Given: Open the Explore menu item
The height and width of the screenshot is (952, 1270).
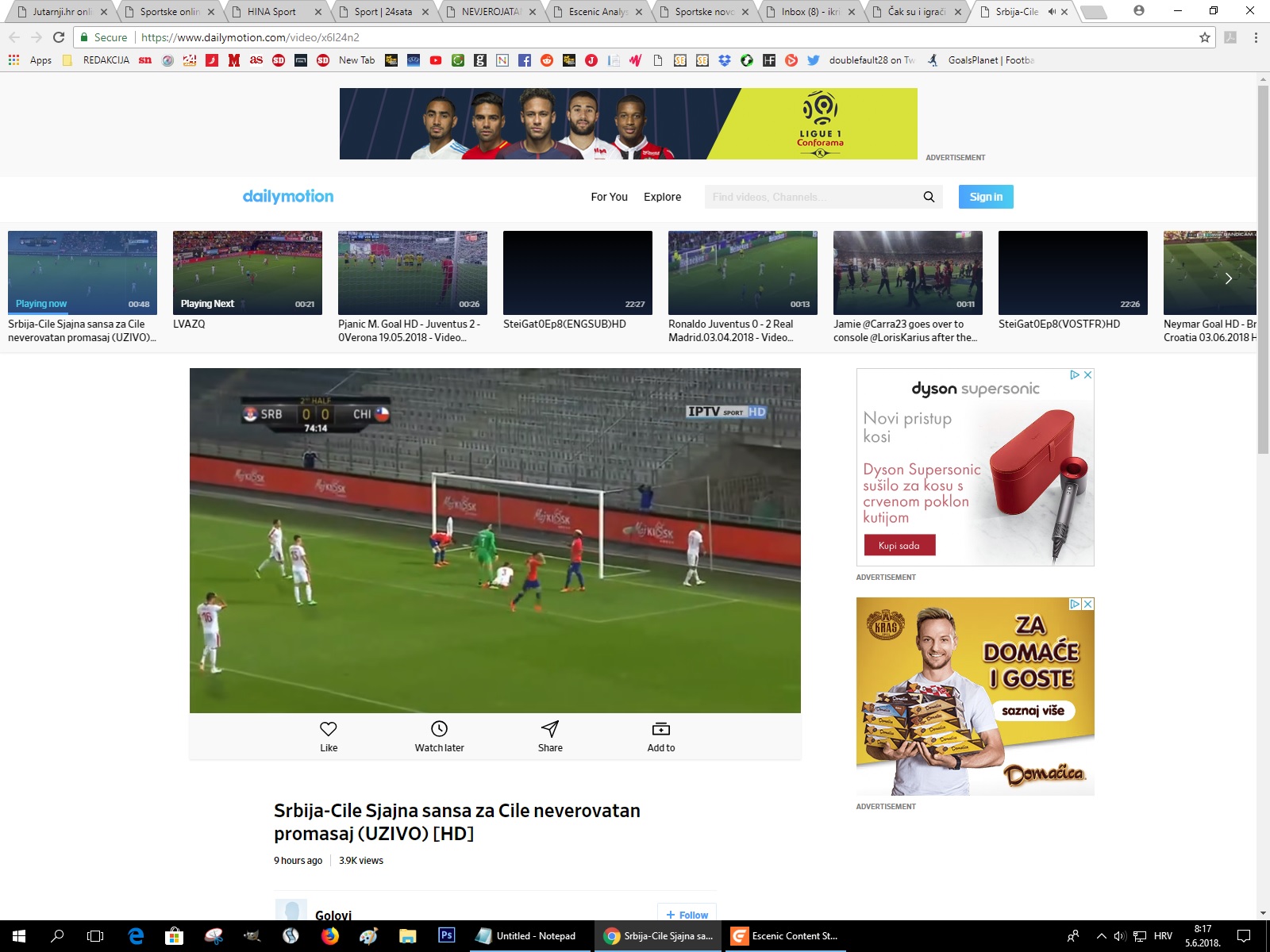Looking at the screenshot, I should 662,197.
